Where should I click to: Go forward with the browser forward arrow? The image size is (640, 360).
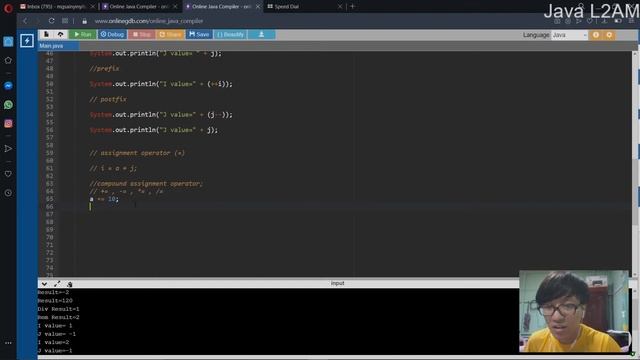click(38, 21)
